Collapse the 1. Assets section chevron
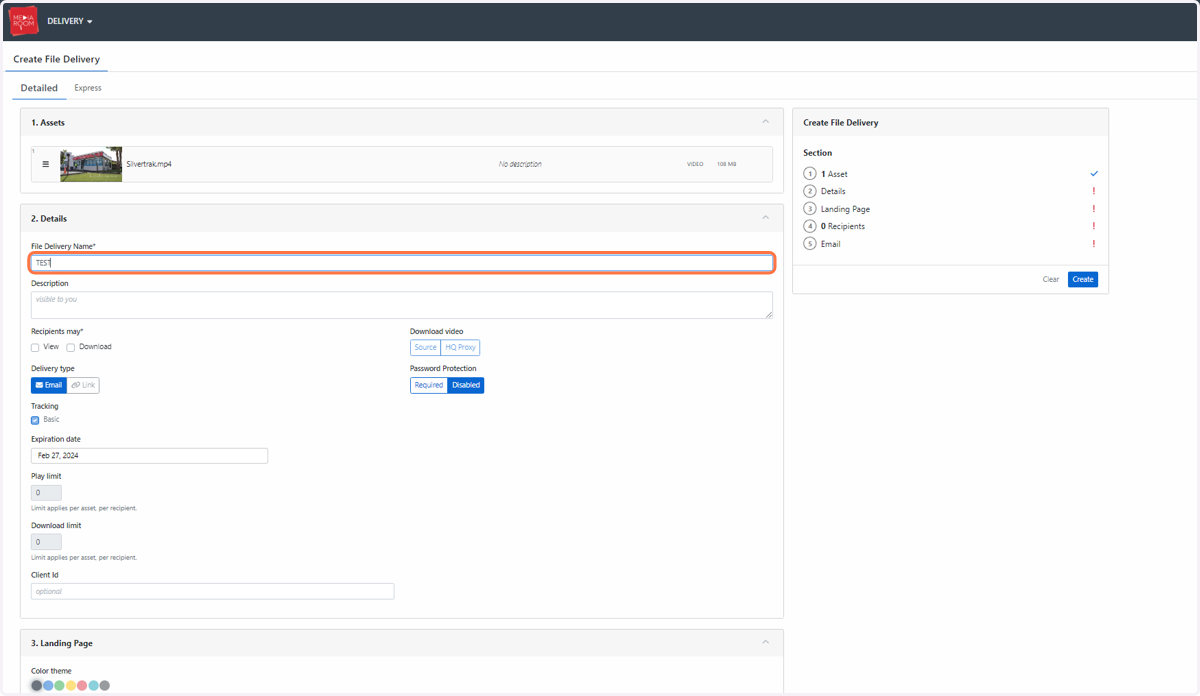 coord(766,122)
